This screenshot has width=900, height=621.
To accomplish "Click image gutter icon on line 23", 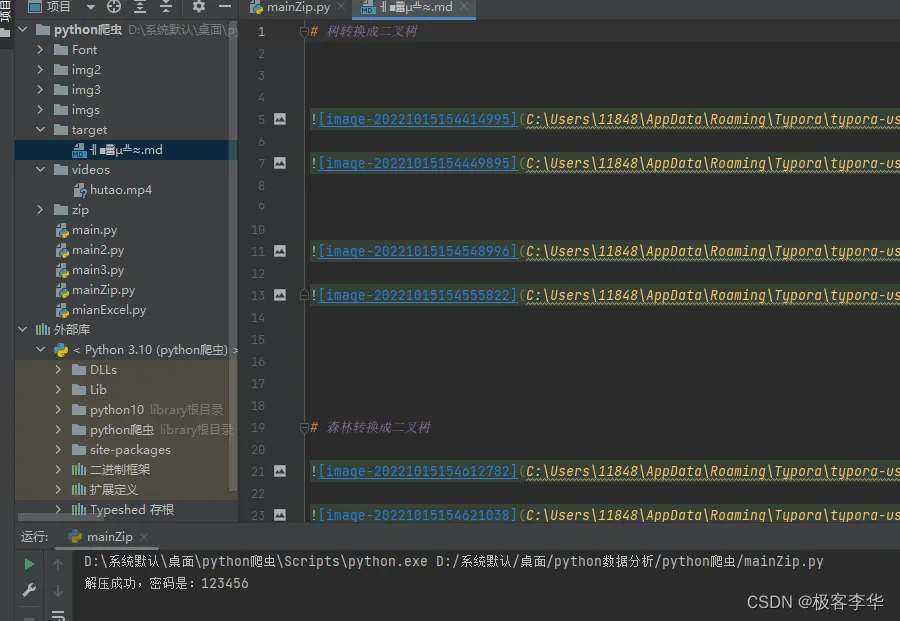I will (x=280, y=515).
